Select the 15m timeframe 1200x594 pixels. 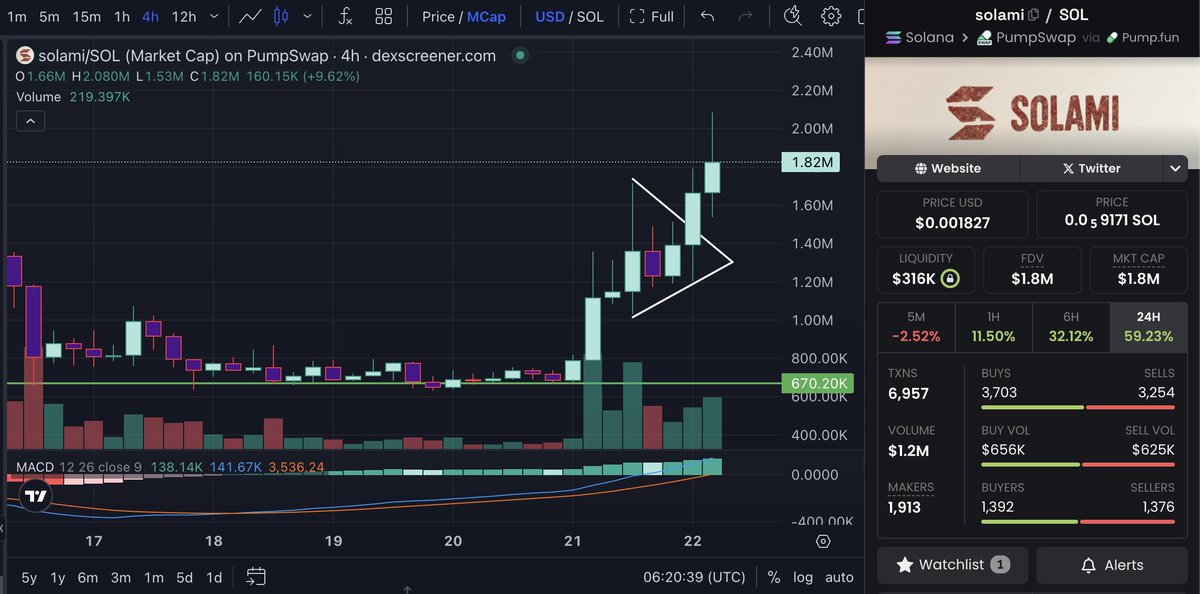pyautogui.click(x=87, y=16)
